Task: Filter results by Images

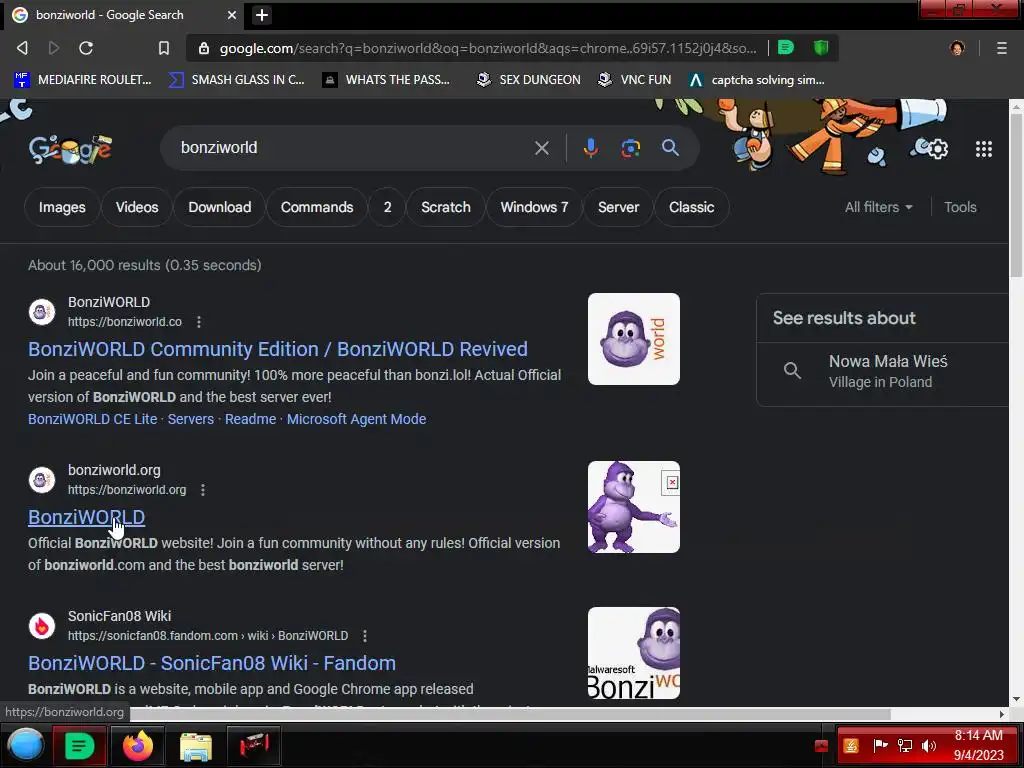Action: click(62, 207)
